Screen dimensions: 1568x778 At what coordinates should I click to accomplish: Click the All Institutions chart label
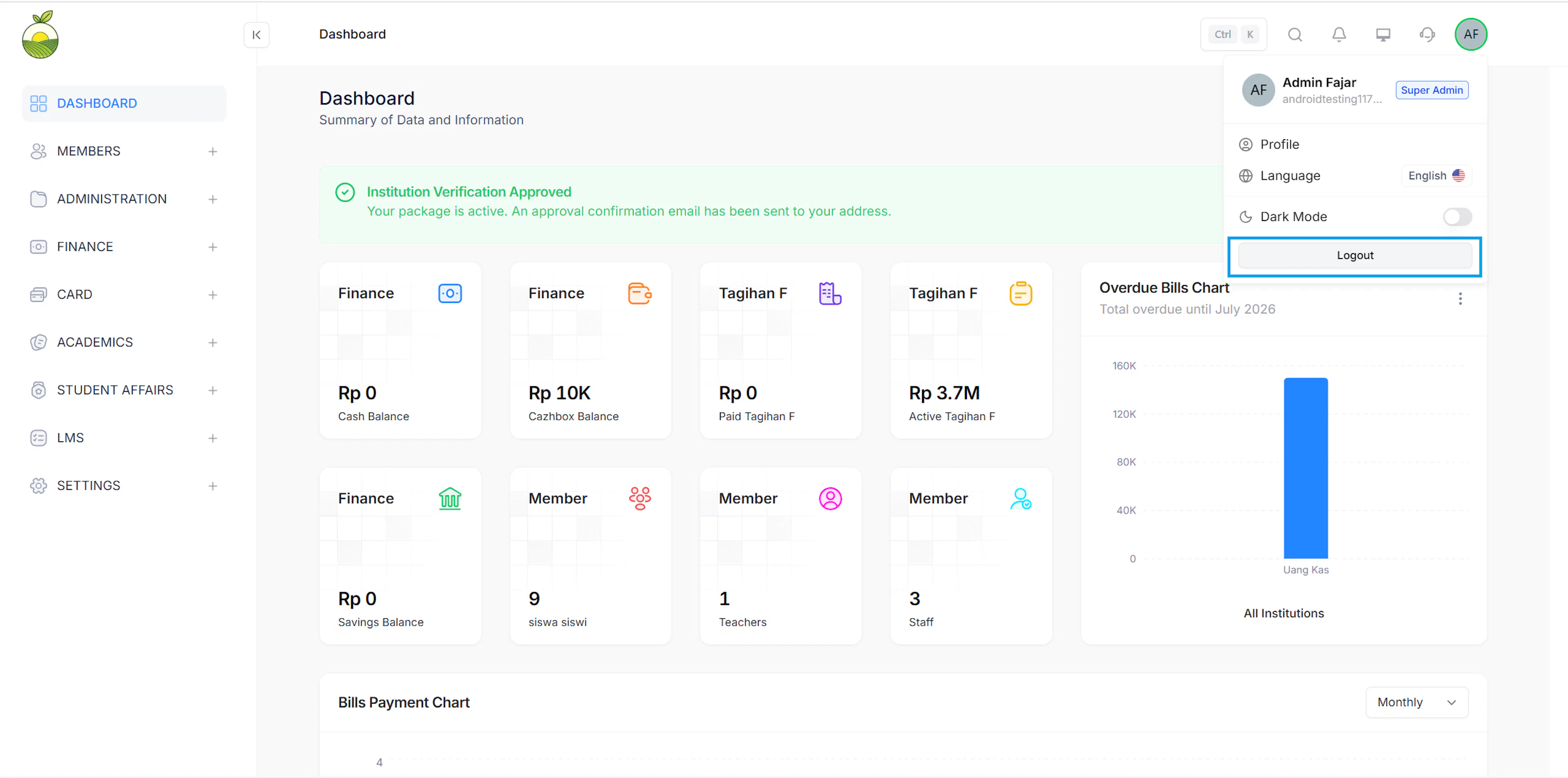(1283, 614)
